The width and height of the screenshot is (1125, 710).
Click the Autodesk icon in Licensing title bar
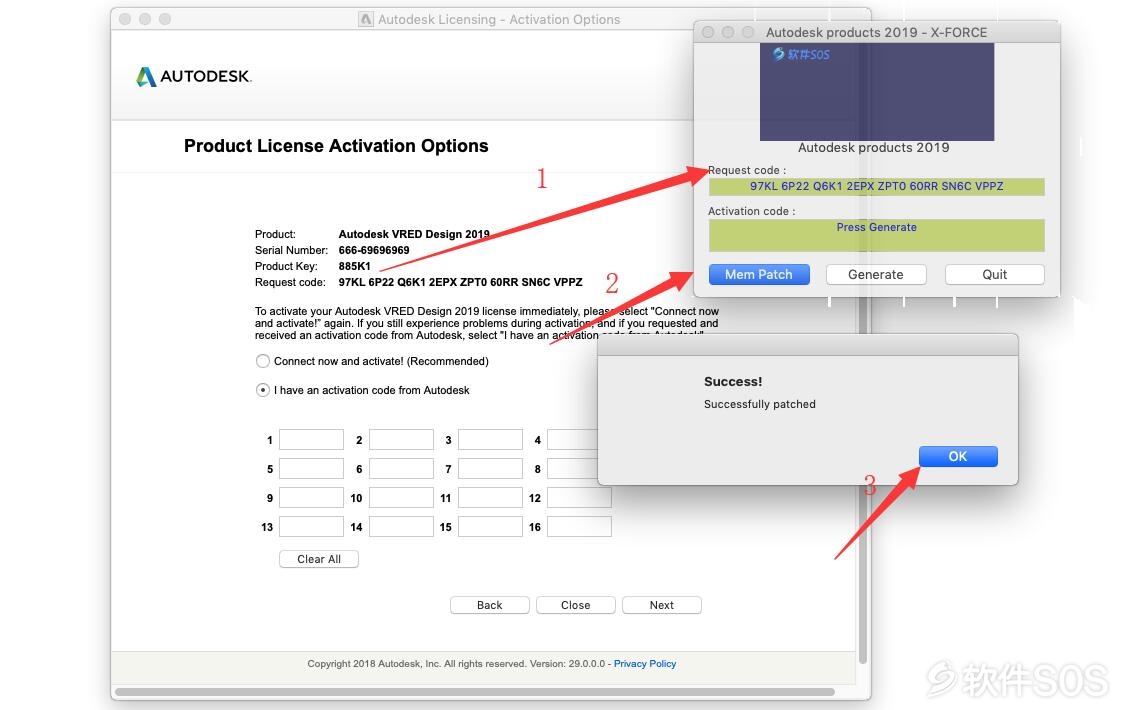click(366, 19)
